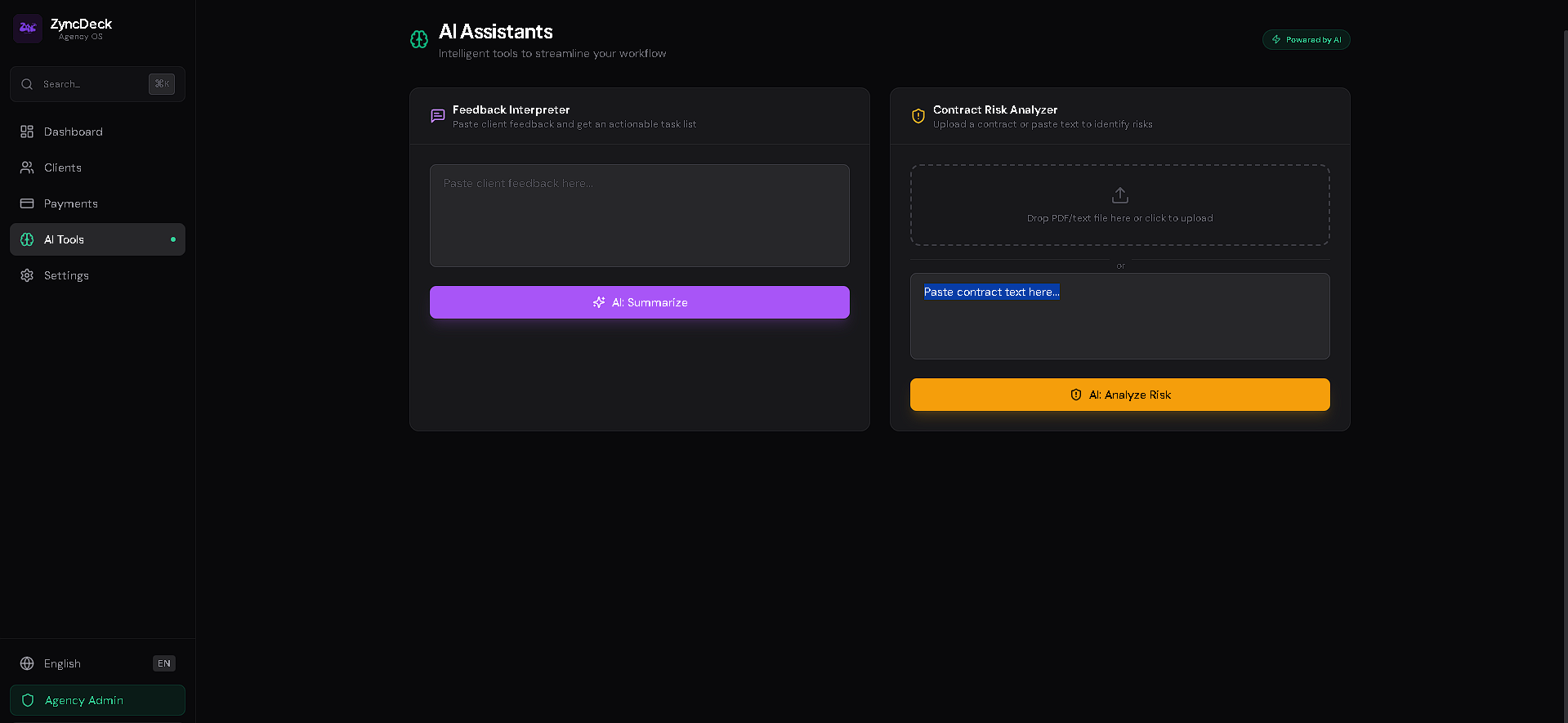The width and height of the screenshot is (1568, 723).
Task: Click the Agency Admin shield icon
Action: pos(28,700)
